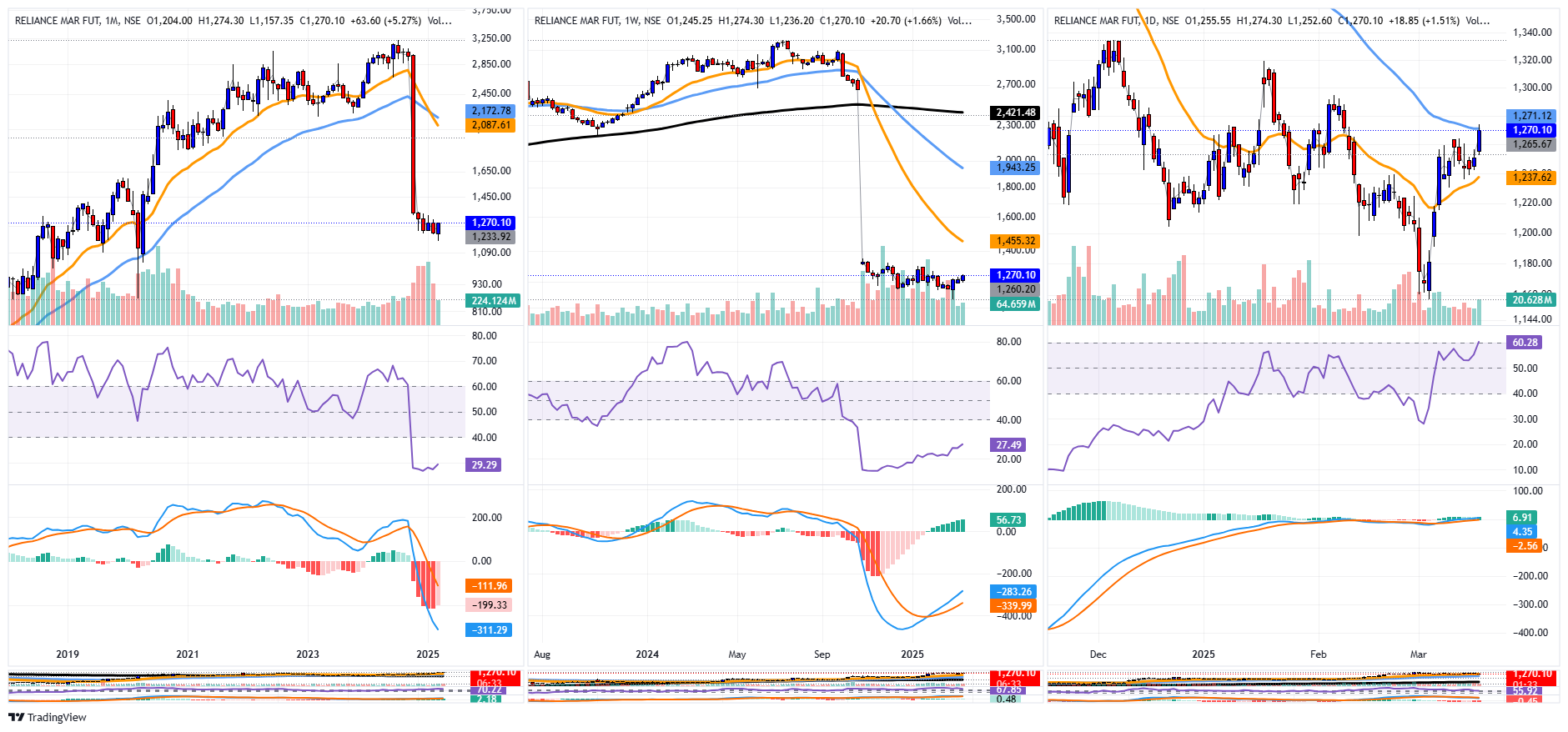Select the 'RELIANCE MAR FUT, 1W, NSE' chart title
Viewport: 1568px width, 732px height.
pos(598,21)
